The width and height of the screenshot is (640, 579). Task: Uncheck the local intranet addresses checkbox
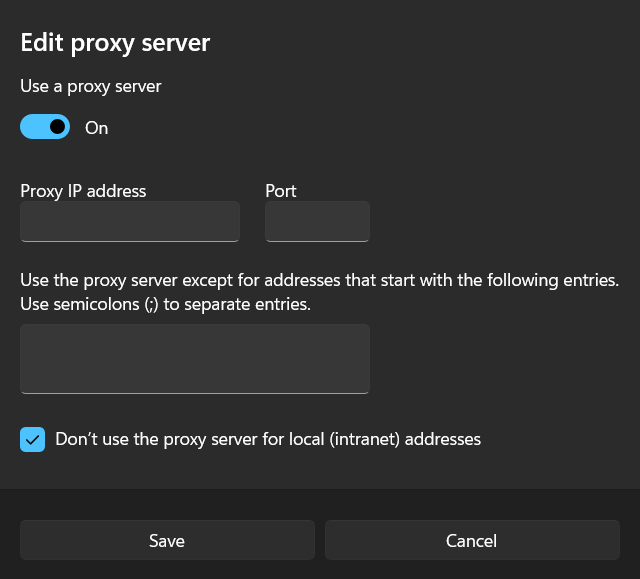(x=33, y=439)
